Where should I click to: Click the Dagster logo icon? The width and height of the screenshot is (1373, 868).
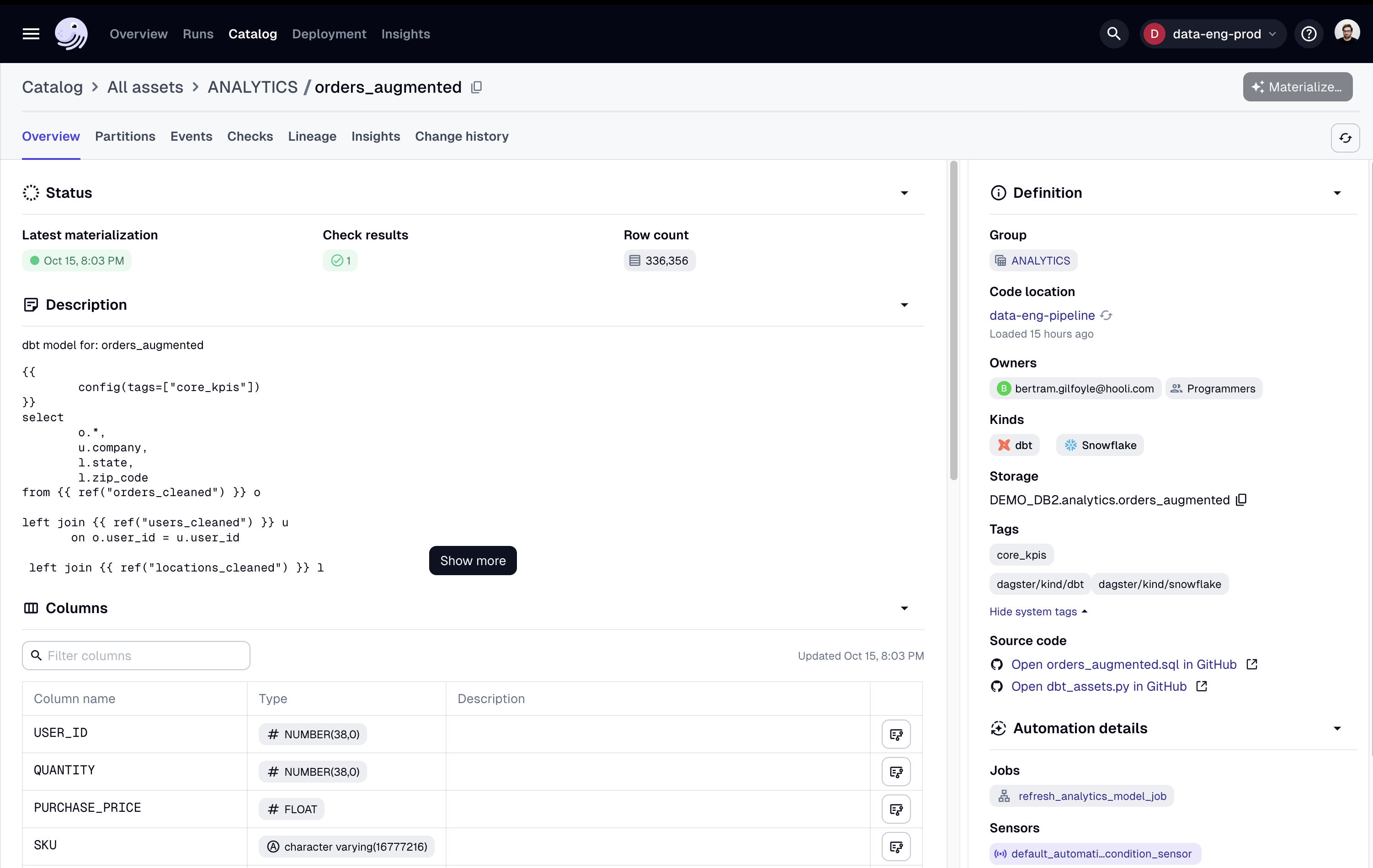click(x=71, y=34)
